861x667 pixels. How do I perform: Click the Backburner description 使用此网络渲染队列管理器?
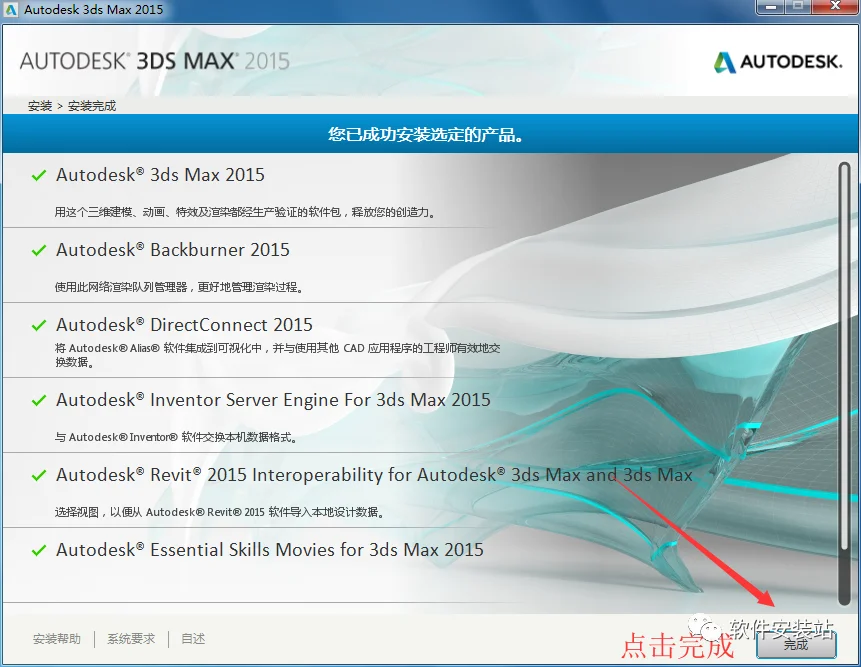179,287
